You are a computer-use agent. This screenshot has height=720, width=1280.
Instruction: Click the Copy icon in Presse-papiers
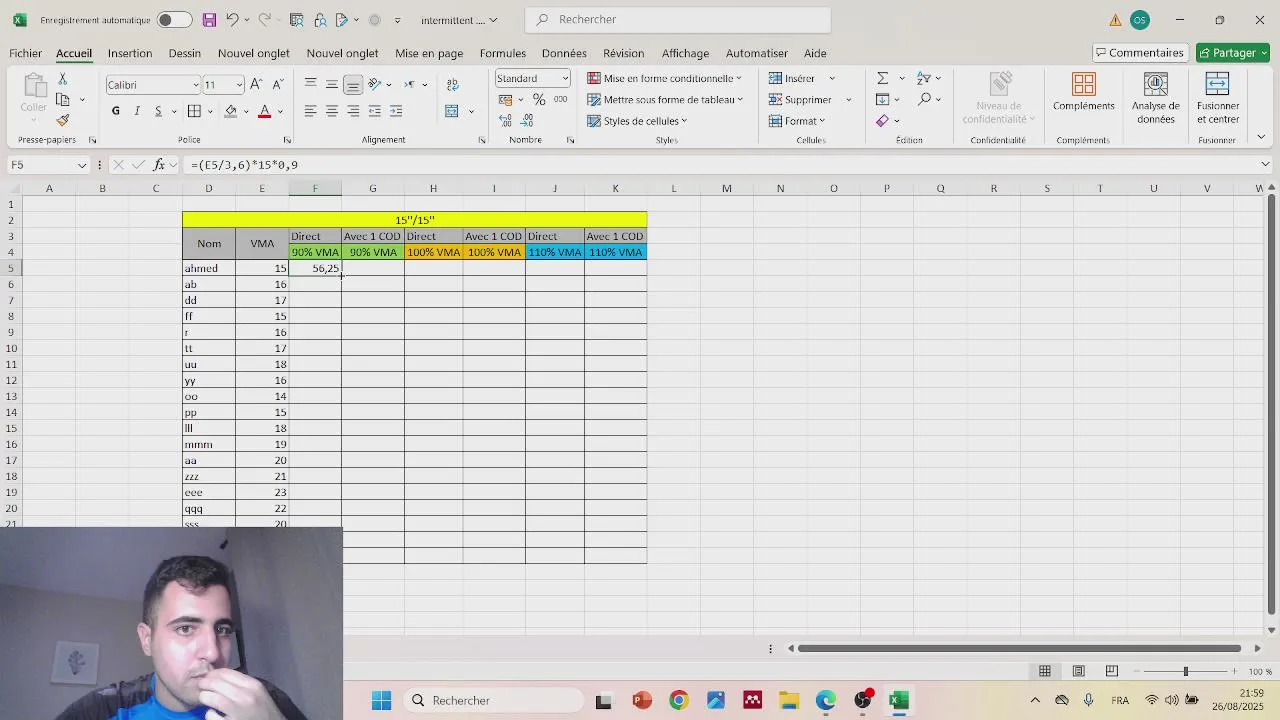pyautogui.click(x=62, y=99)
